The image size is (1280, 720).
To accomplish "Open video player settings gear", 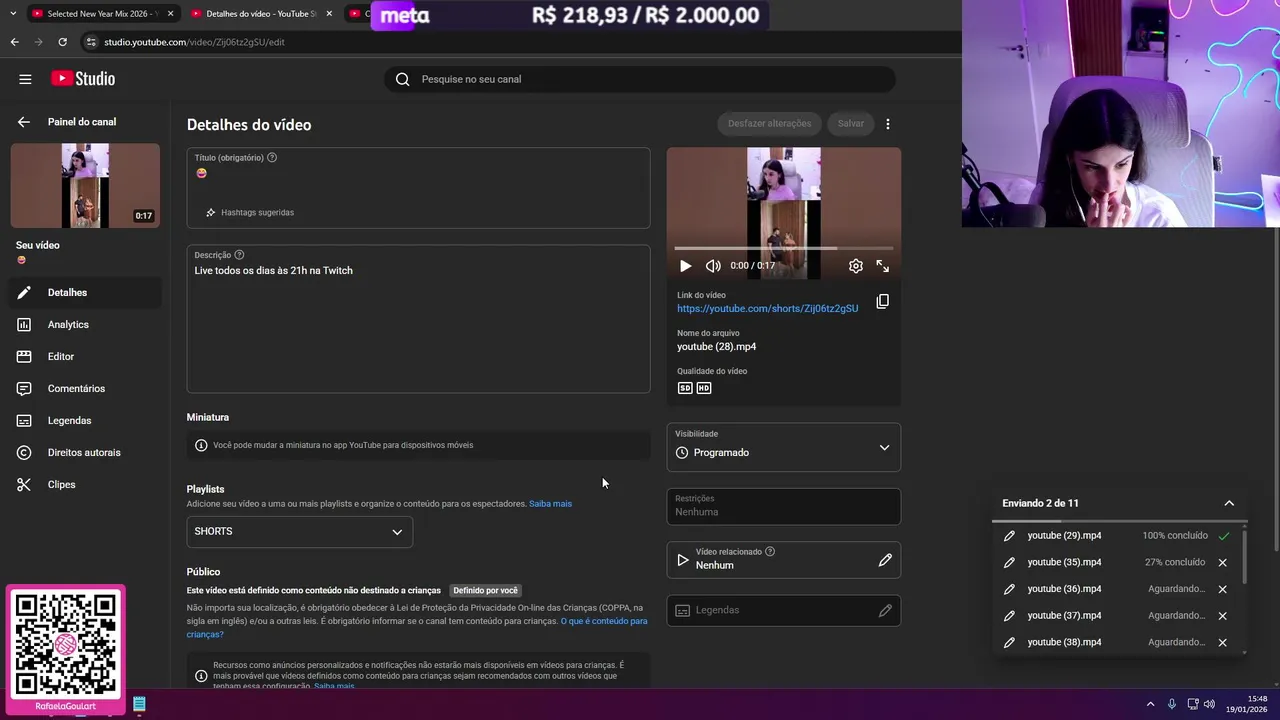I will (x=856, y=266).
